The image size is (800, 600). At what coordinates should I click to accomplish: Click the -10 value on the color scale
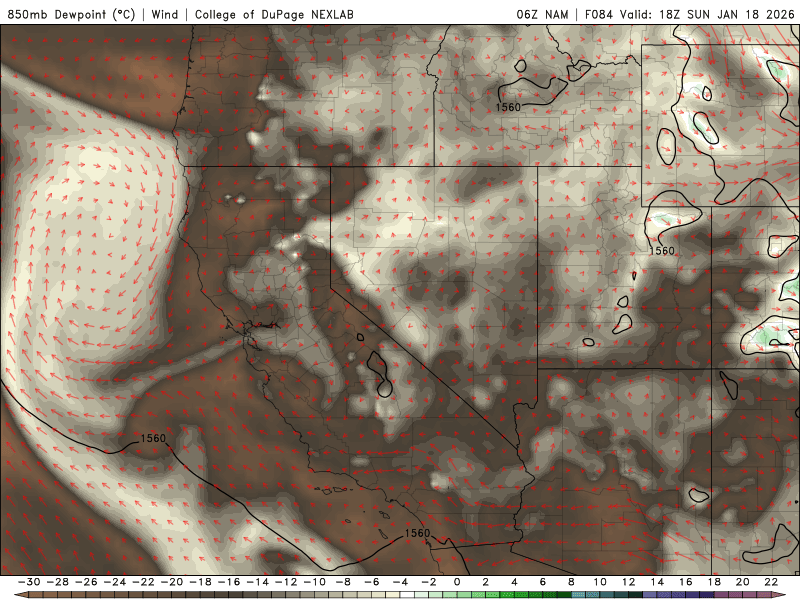315,582
